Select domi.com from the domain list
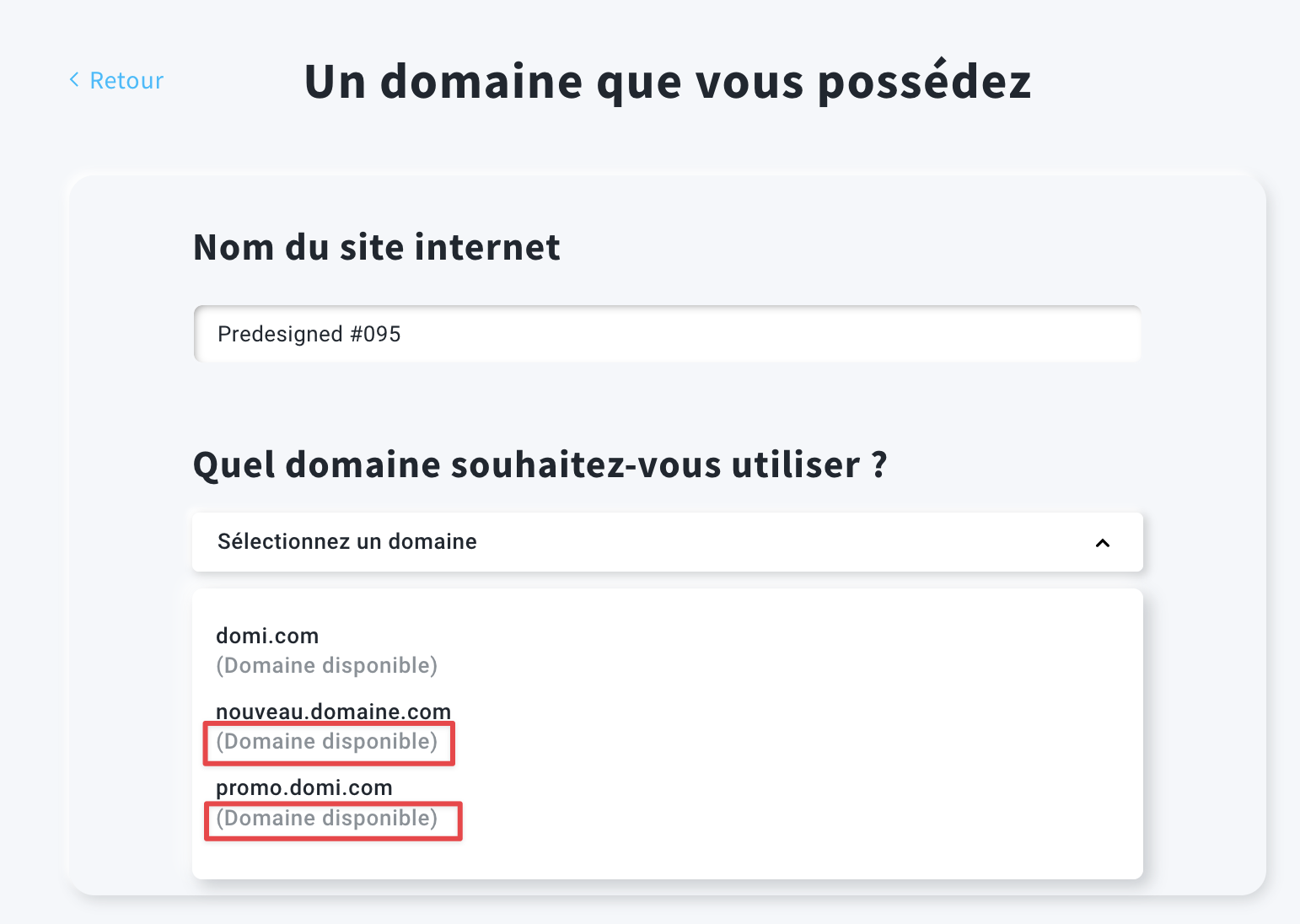1300x924 pixels. [x=267, y=636]
